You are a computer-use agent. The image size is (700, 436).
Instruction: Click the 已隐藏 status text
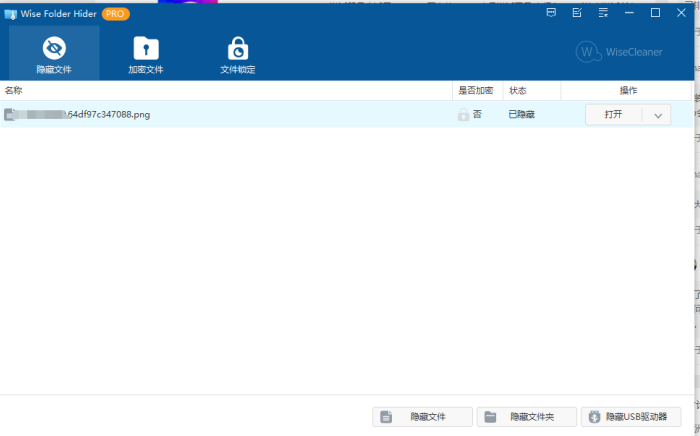tap(521, 114)
